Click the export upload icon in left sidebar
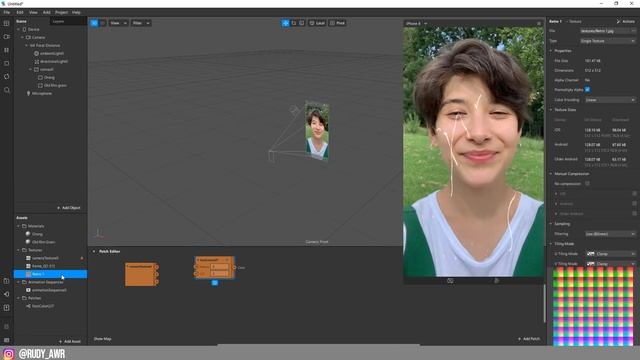 7,308
